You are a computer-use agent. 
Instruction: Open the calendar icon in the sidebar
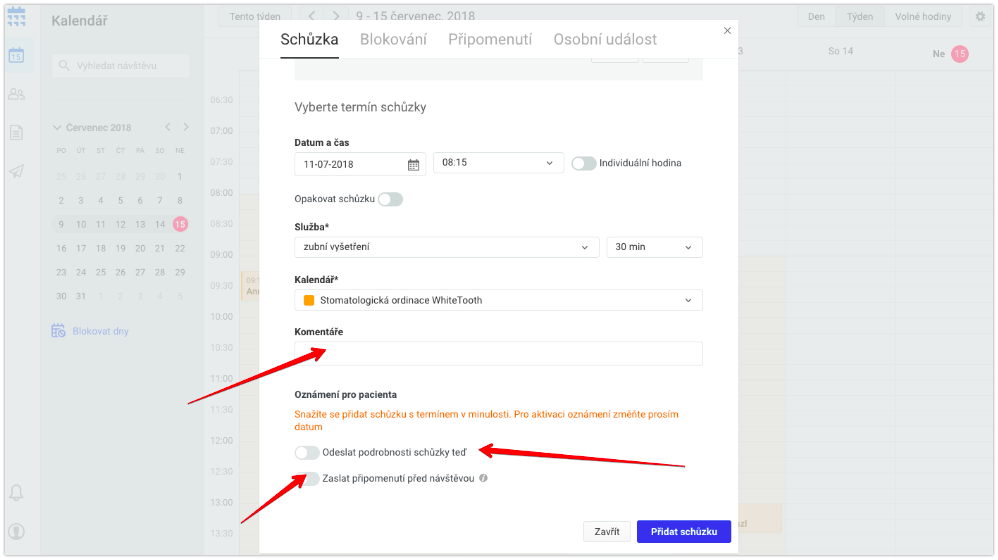[x=17, y=56]
